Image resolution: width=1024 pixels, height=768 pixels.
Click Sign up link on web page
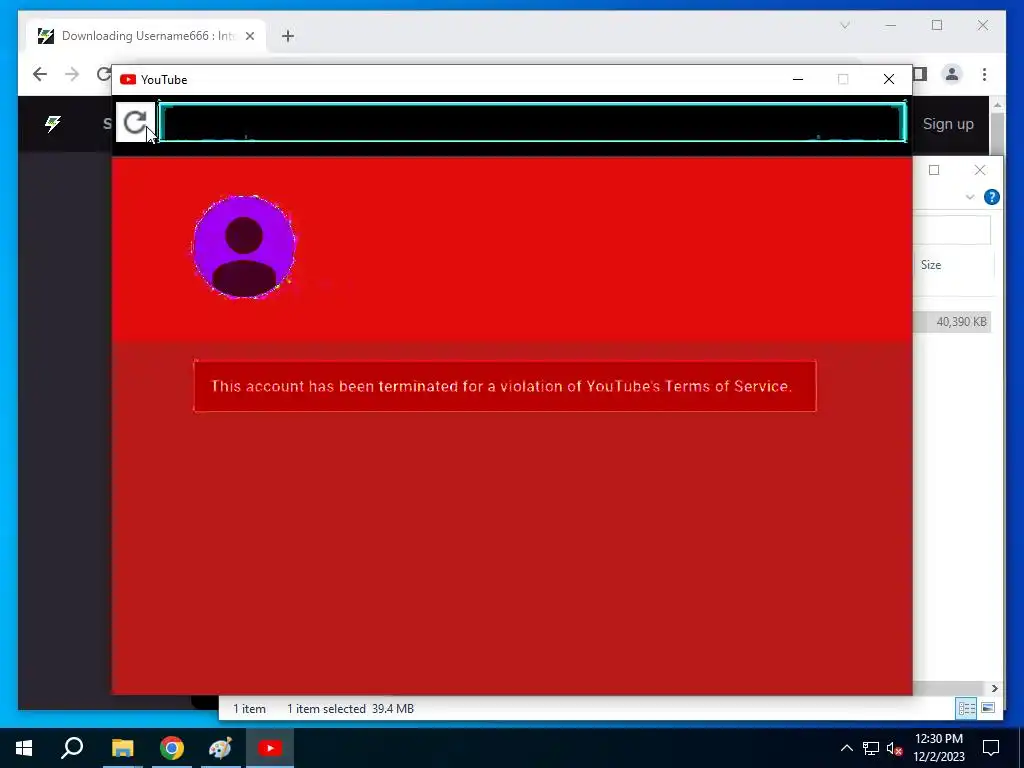click(x=948, y=124)
